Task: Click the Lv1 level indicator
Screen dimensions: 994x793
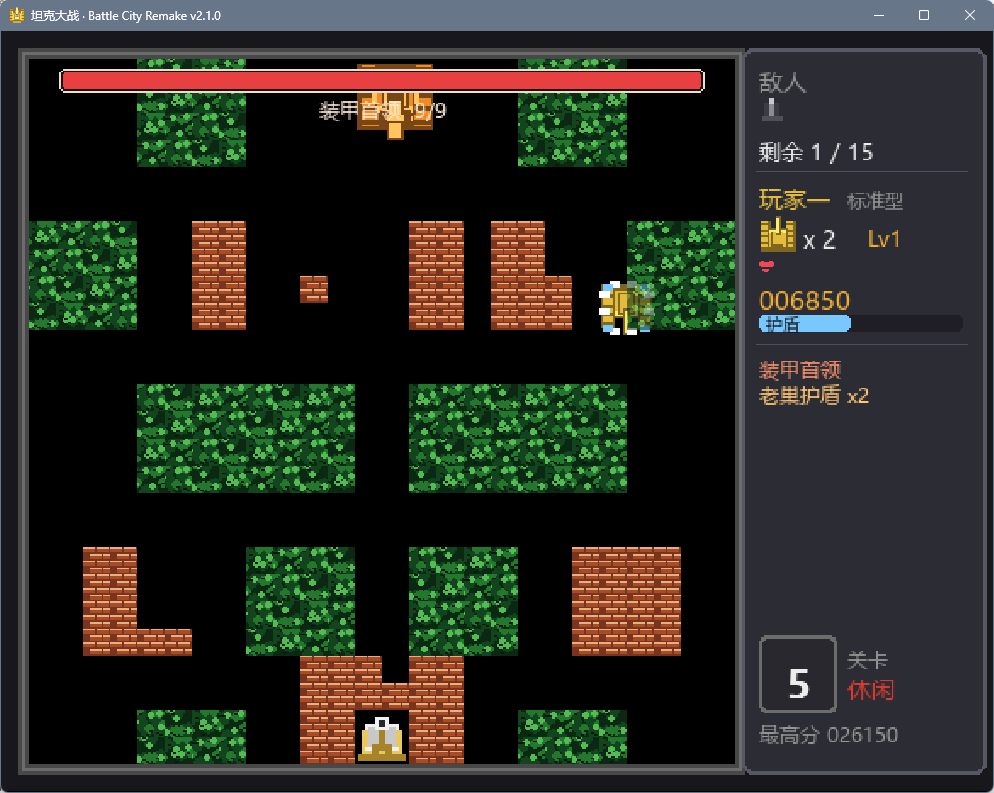Action: click(x=884, y=239)
